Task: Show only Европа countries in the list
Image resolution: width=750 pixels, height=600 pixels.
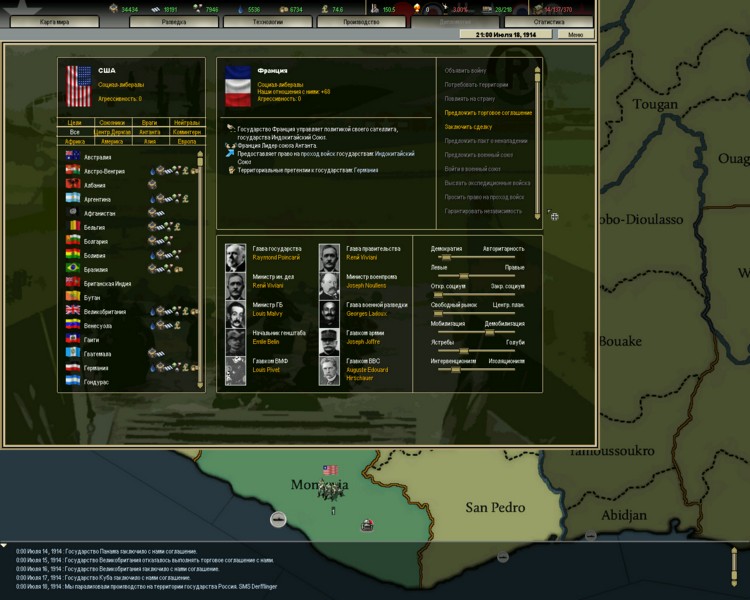Action: [x=186, y=141]
